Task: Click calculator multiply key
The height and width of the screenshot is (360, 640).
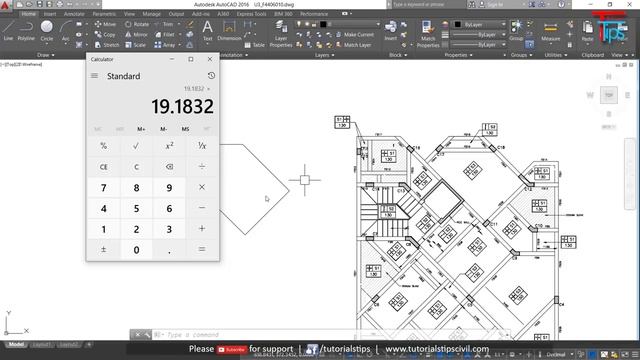Action: [202, 188]
